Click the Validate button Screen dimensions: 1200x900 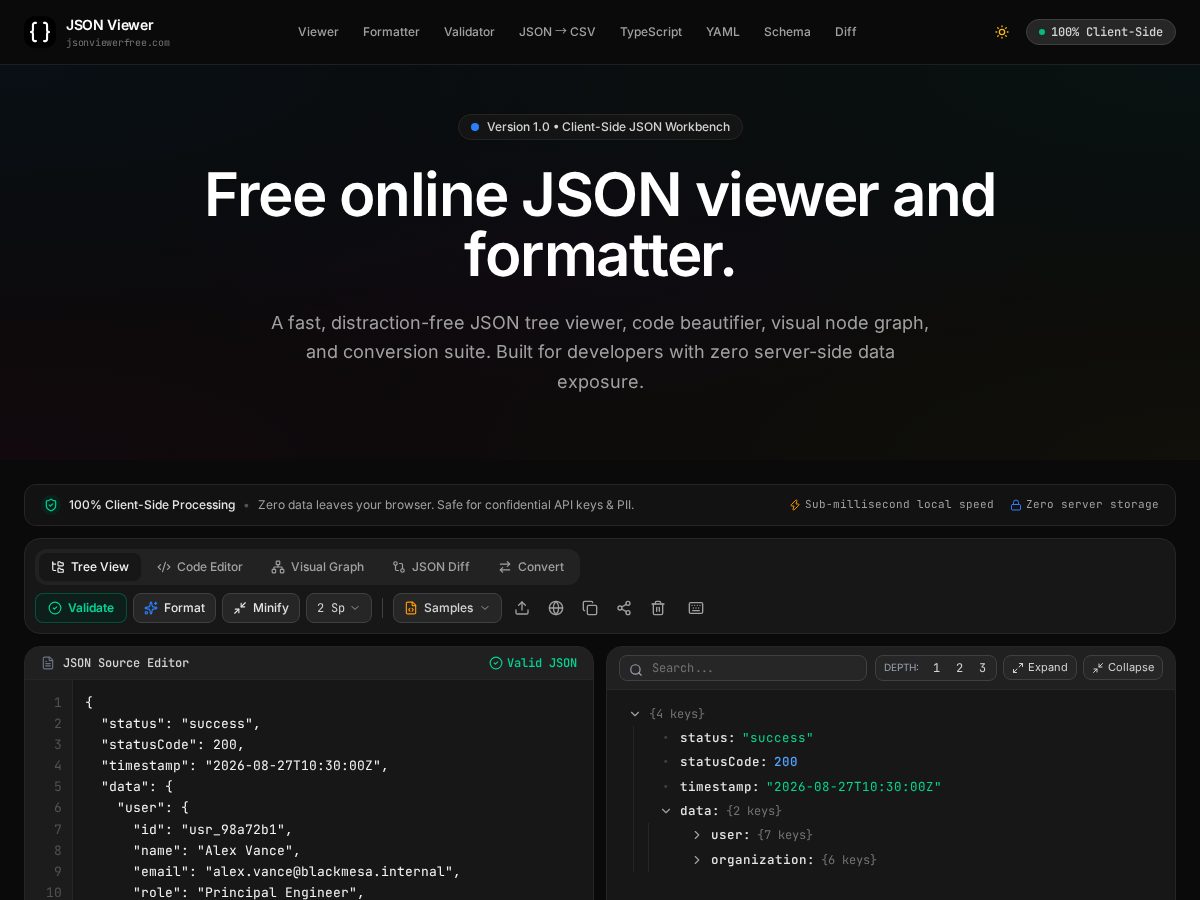click(x=81, y=608)
